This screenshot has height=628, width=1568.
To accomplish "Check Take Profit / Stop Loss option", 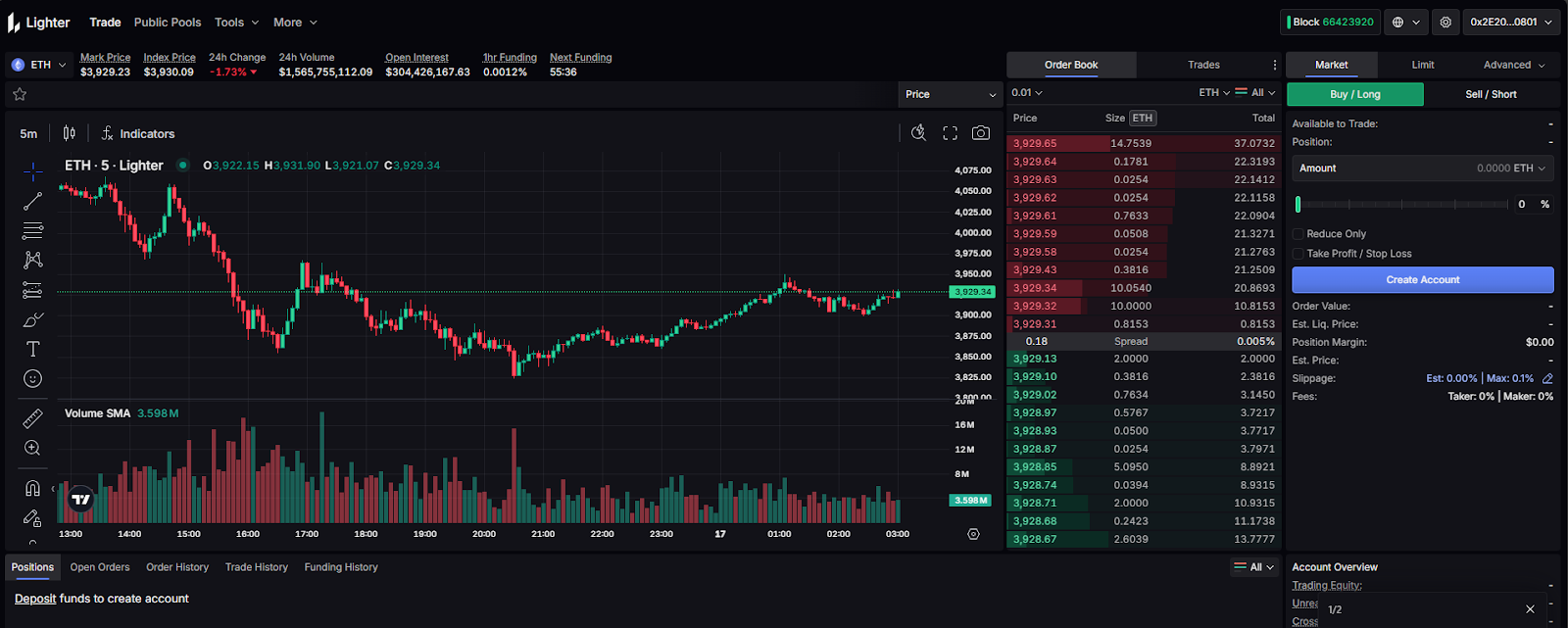I will 1298,254.
